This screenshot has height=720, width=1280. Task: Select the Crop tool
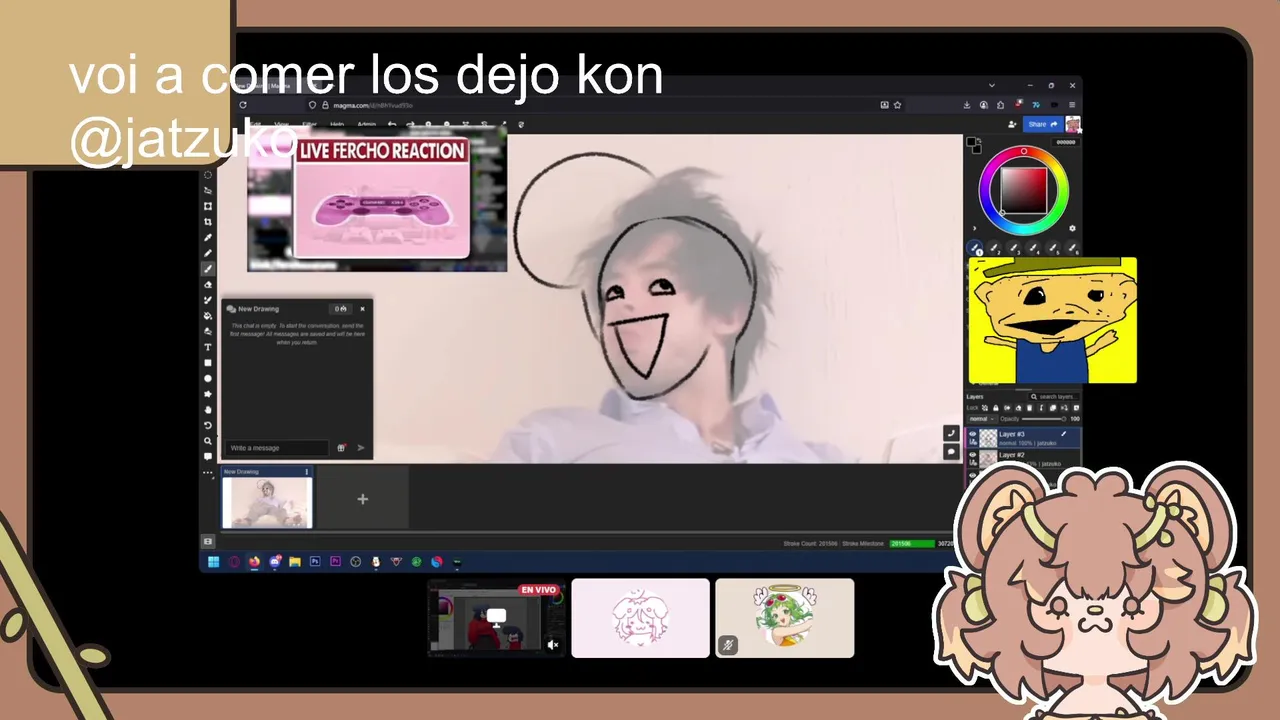(208, 222)
